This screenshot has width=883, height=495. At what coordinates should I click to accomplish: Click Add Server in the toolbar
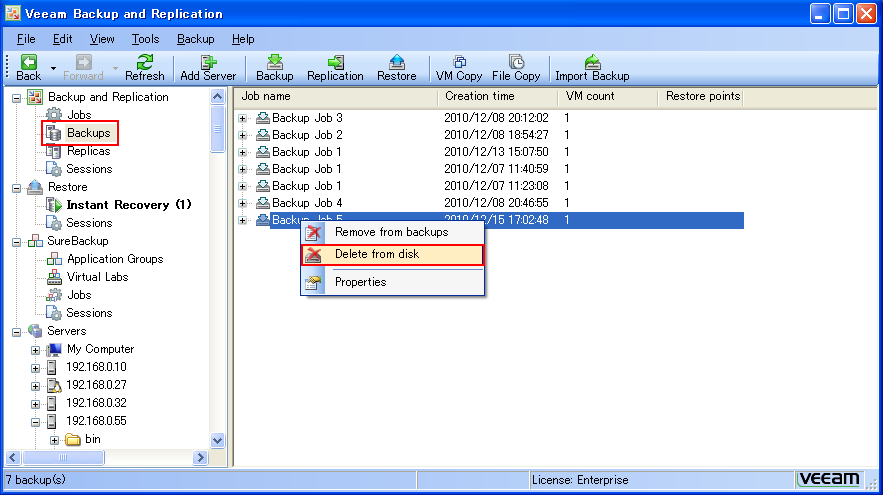208,68
